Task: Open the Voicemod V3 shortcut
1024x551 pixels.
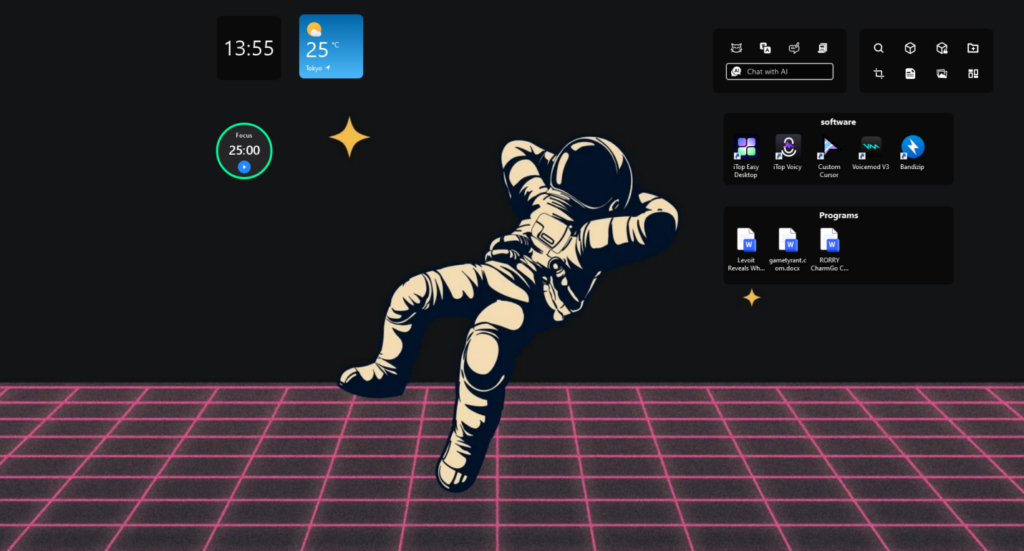Action: [x=871, y=153]
